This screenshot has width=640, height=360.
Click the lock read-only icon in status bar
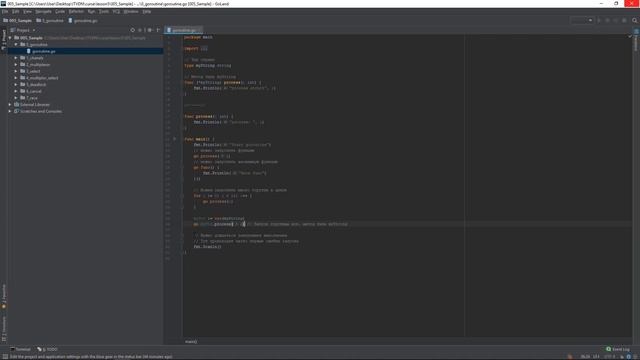click(622, 357)
